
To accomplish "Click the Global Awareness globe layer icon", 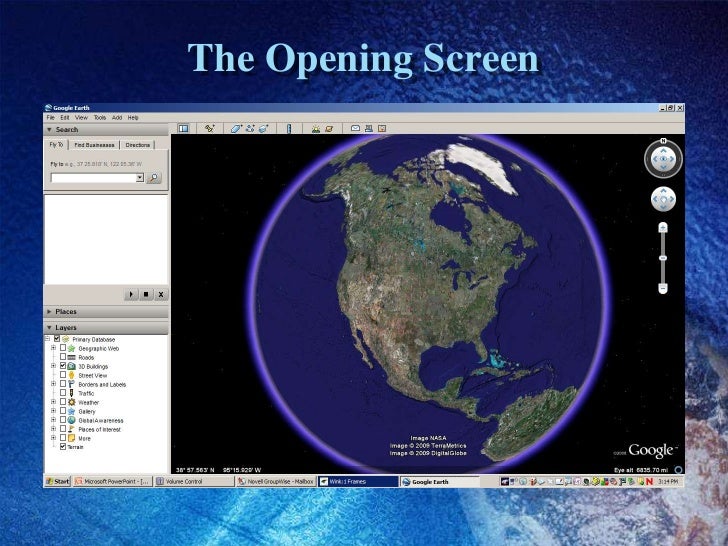I will [72, 420].
